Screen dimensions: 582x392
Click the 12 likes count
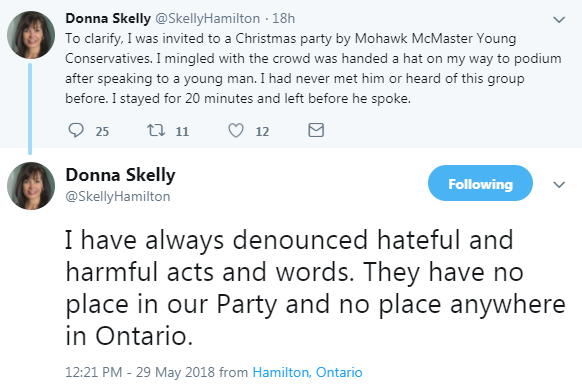(x=262, y=131)
